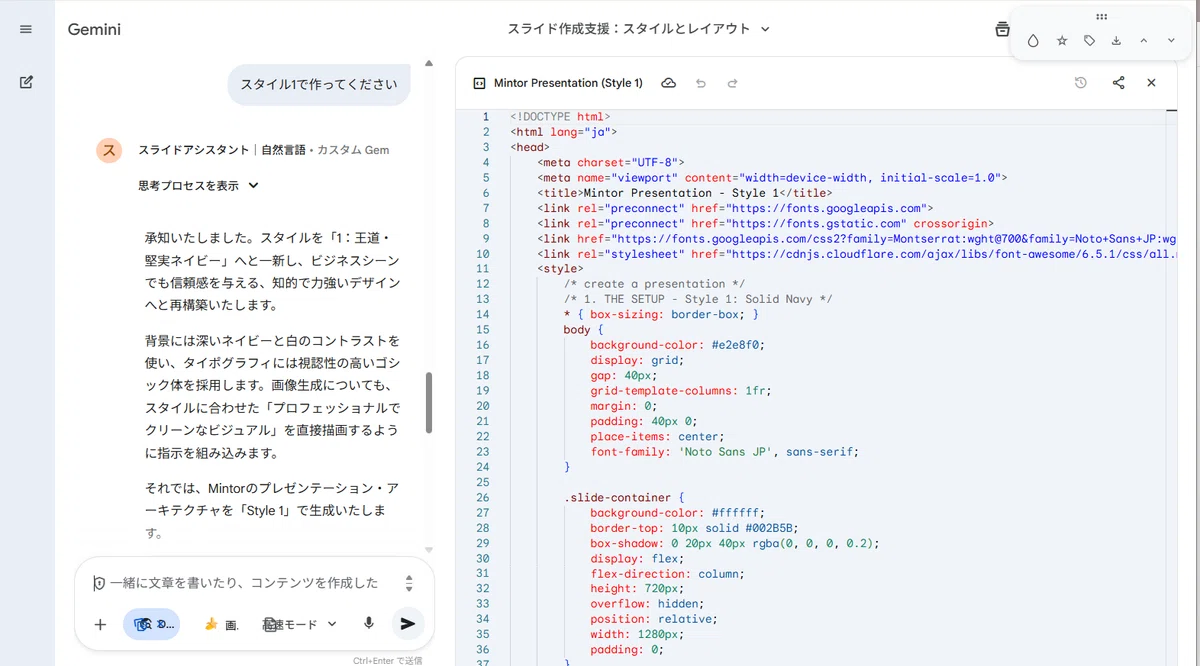Click line number 26 in the gutter
1200x666 pixels.
tap(483, 497)
